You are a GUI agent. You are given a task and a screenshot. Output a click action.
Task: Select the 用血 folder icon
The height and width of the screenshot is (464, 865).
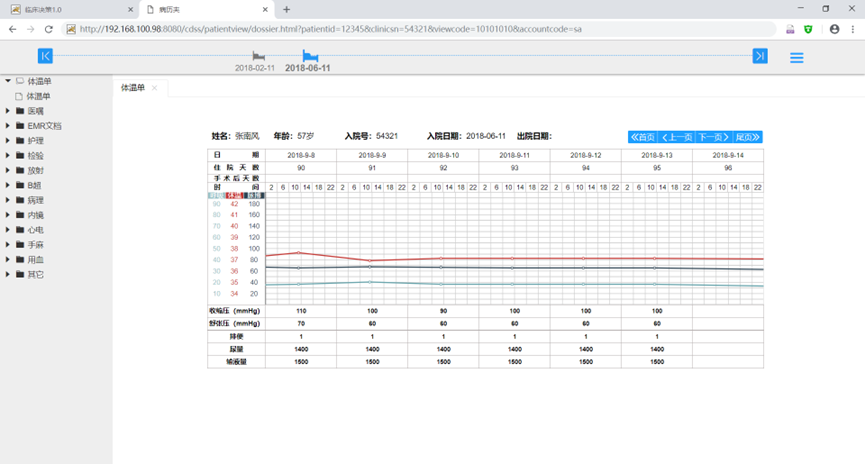pyautogui.click(x=20, y=259)
